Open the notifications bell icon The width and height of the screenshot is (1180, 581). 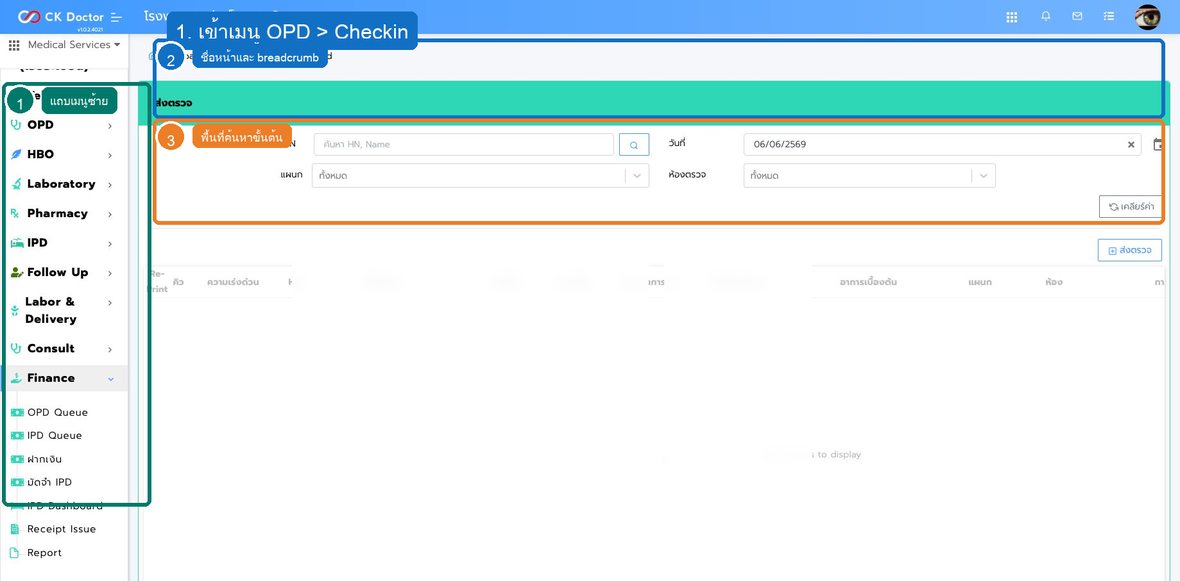pyautogui.click(x=1046, y=16)
